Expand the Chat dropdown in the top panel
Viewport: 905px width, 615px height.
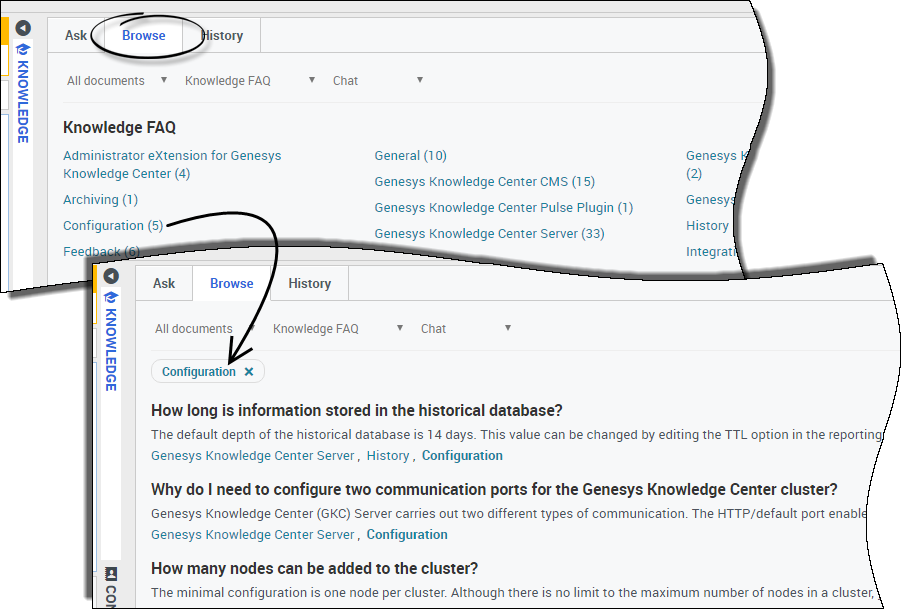coord(378,81)
